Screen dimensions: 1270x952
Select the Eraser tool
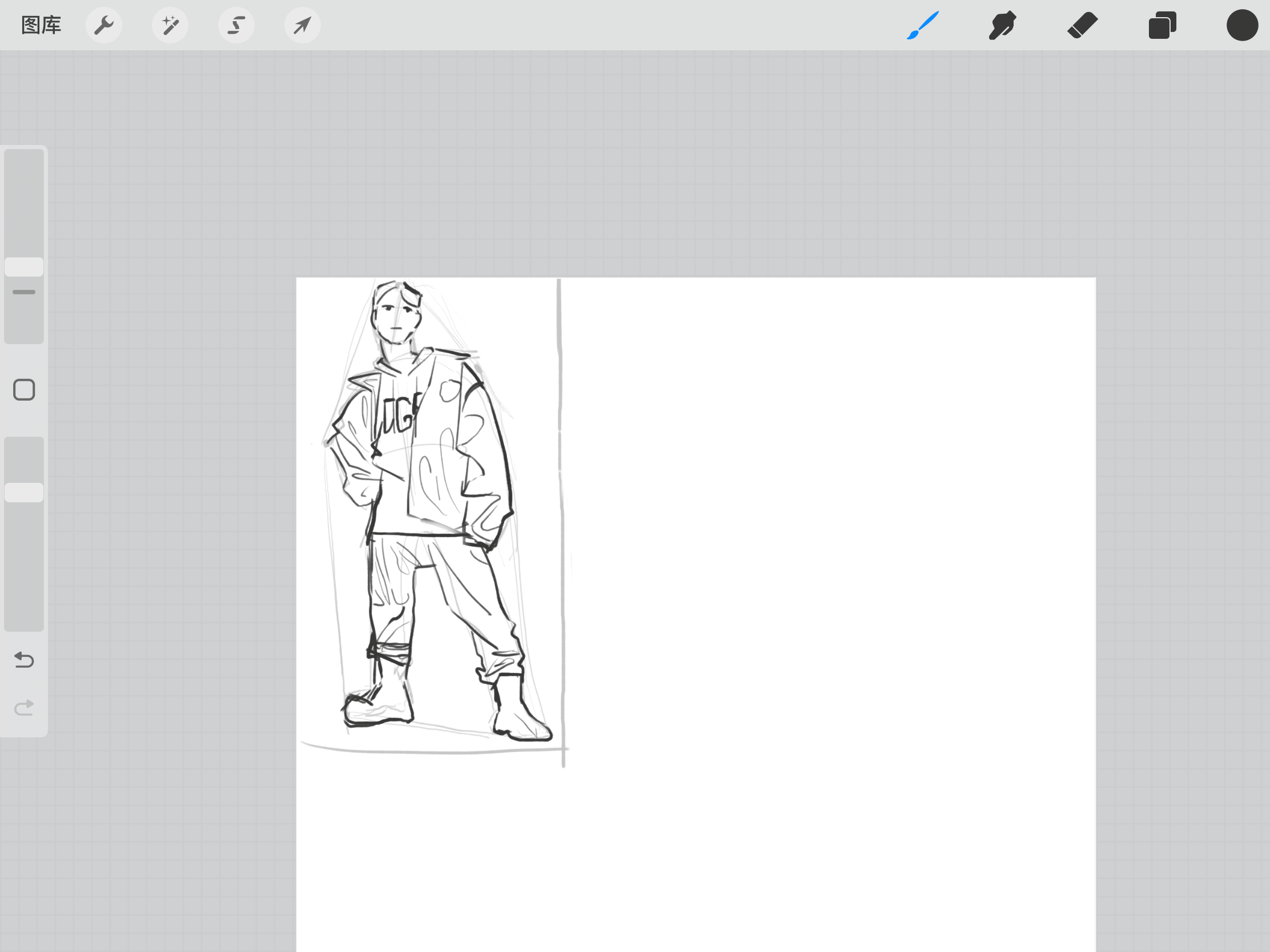pyautogui.click(x=1082, y=25)
